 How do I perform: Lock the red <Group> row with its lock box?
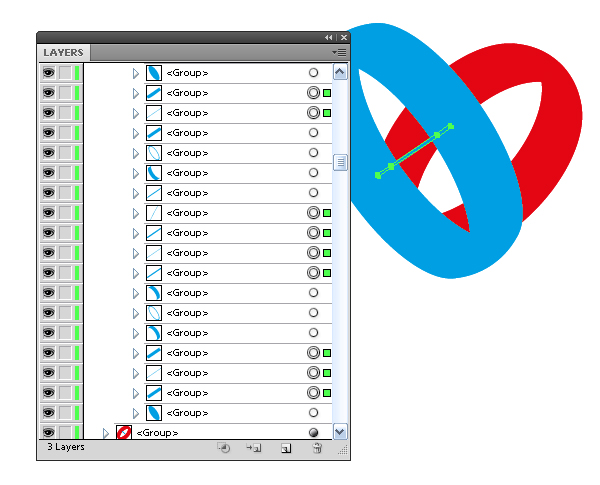(x=65, y=433)
